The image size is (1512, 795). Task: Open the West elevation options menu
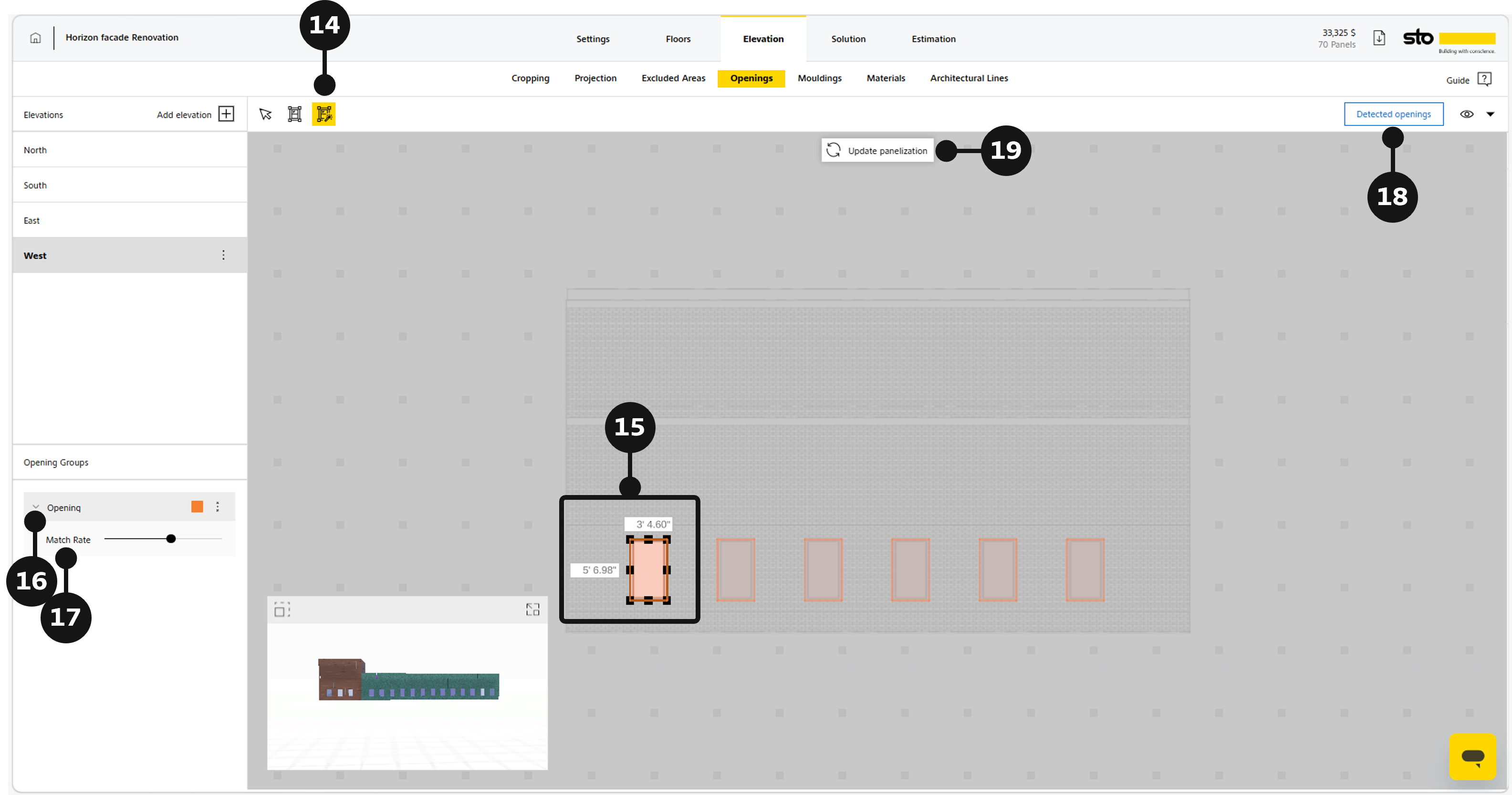(223, 255)
